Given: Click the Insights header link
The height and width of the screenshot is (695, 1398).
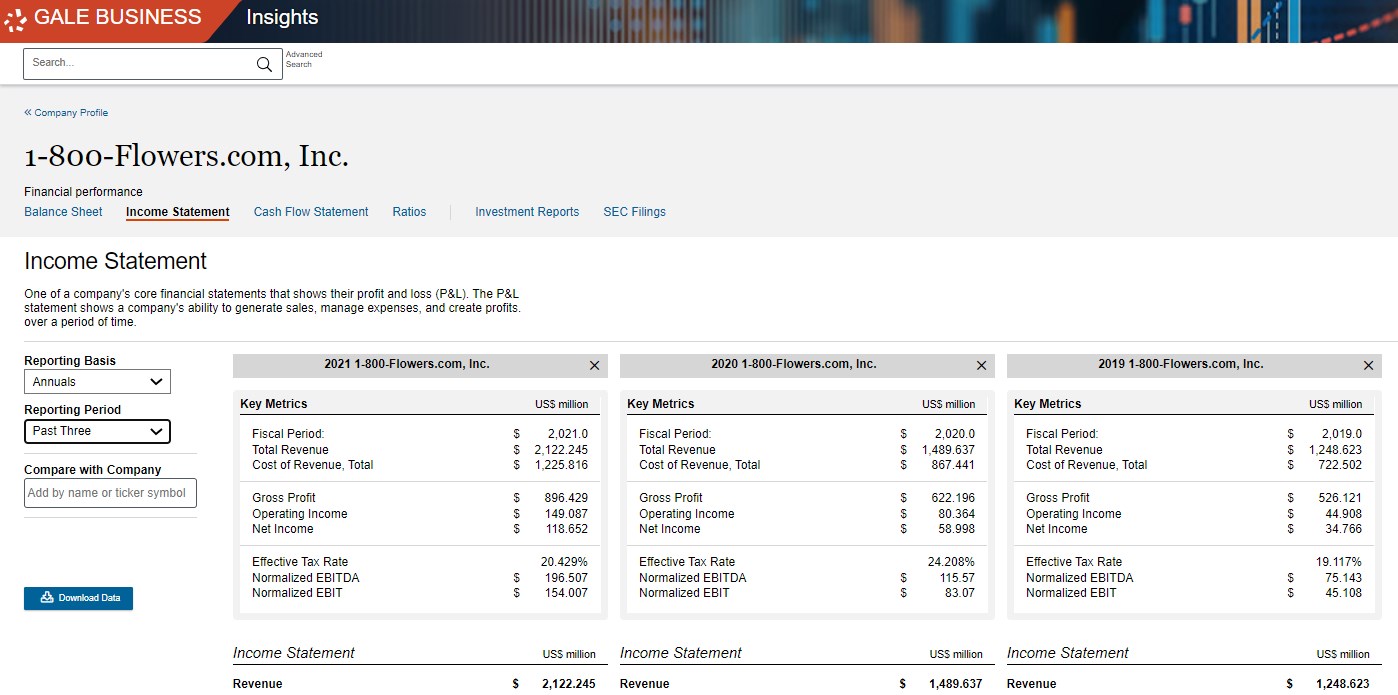Looking at the screenshot, I should 282,17.
